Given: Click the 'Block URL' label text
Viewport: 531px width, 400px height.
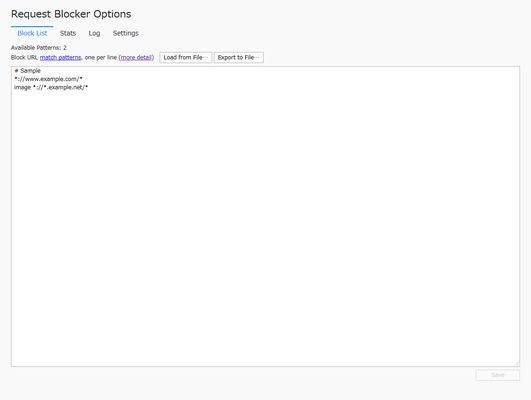Looking at the screenshot, I should point(24,58).
